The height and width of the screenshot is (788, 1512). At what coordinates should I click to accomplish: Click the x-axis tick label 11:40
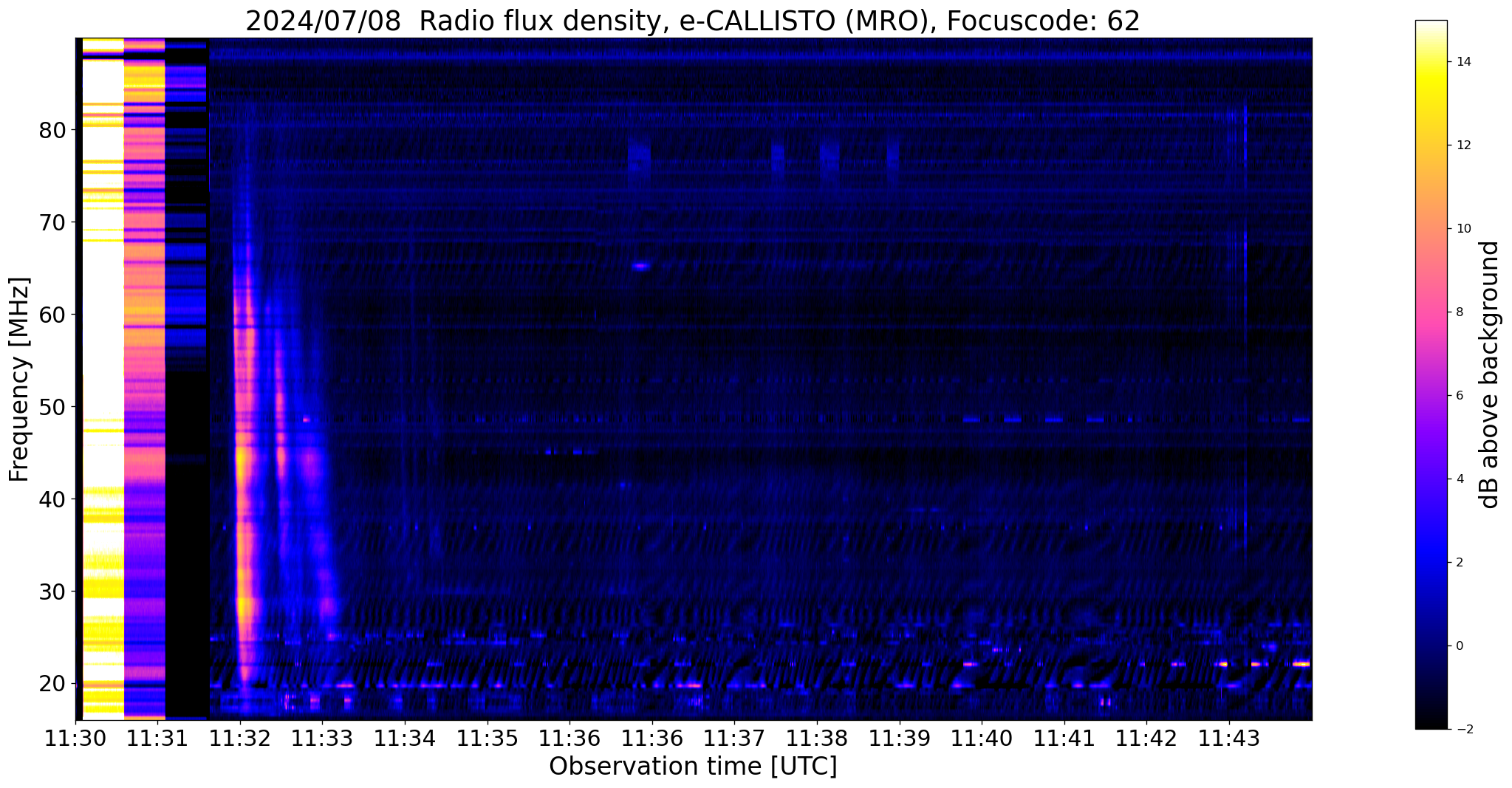pyautogui.click(x=982, y=738)
